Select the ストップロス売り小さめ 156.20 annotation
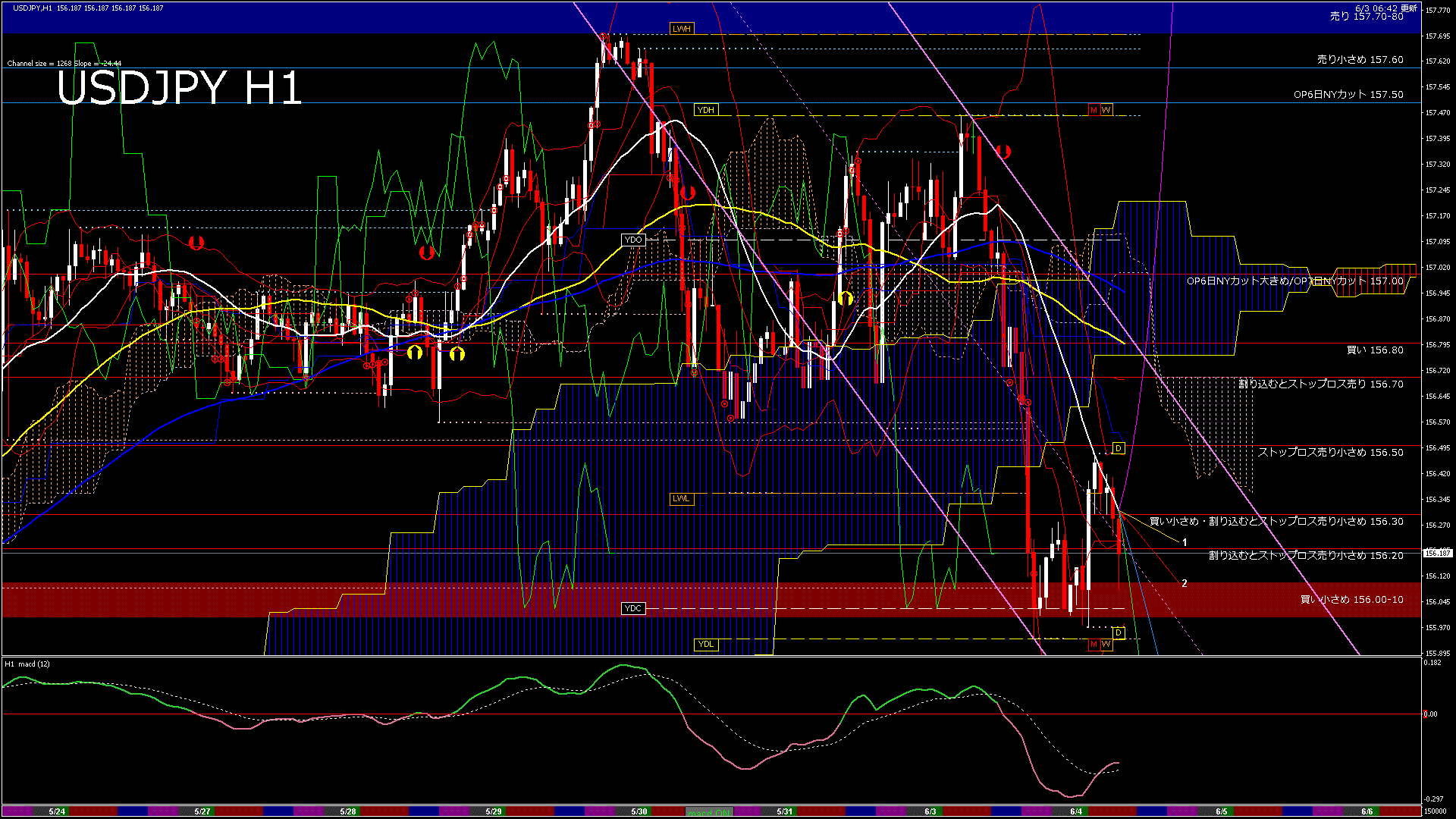The height and width of the screenshot is (819, 1456). (1306, 555)
